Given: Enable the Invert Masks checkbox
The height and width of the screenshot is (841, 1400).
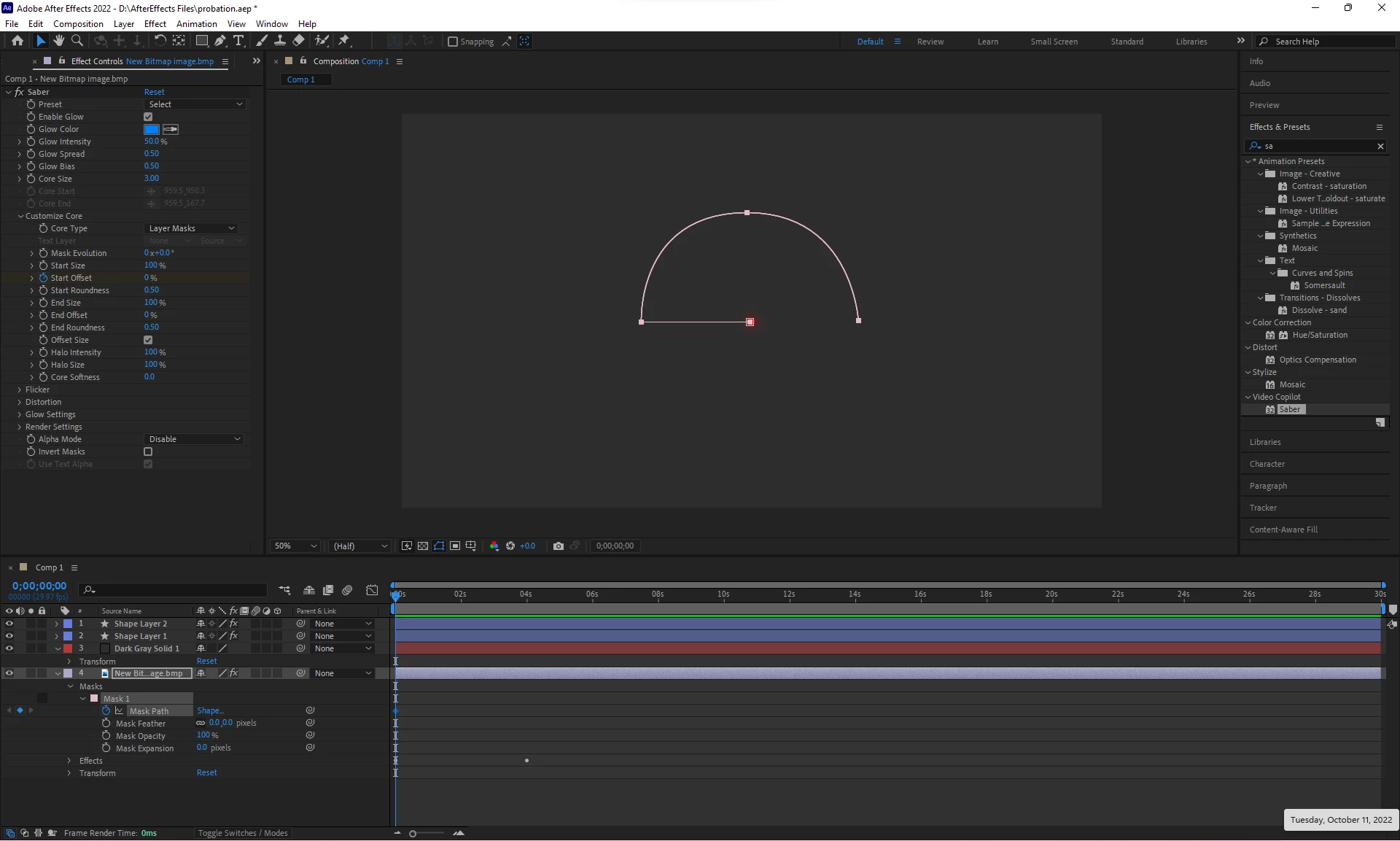Looking at the screenshot, I should pyautogui.click(x=148, y=451).
